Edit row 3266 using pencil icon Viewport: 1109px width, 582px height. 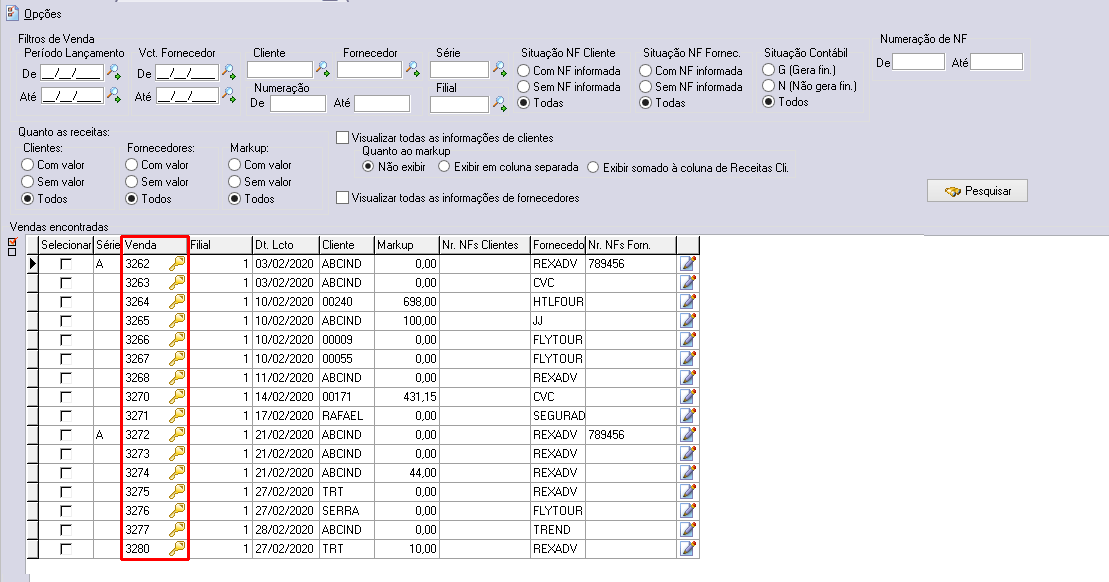[687, 339]
